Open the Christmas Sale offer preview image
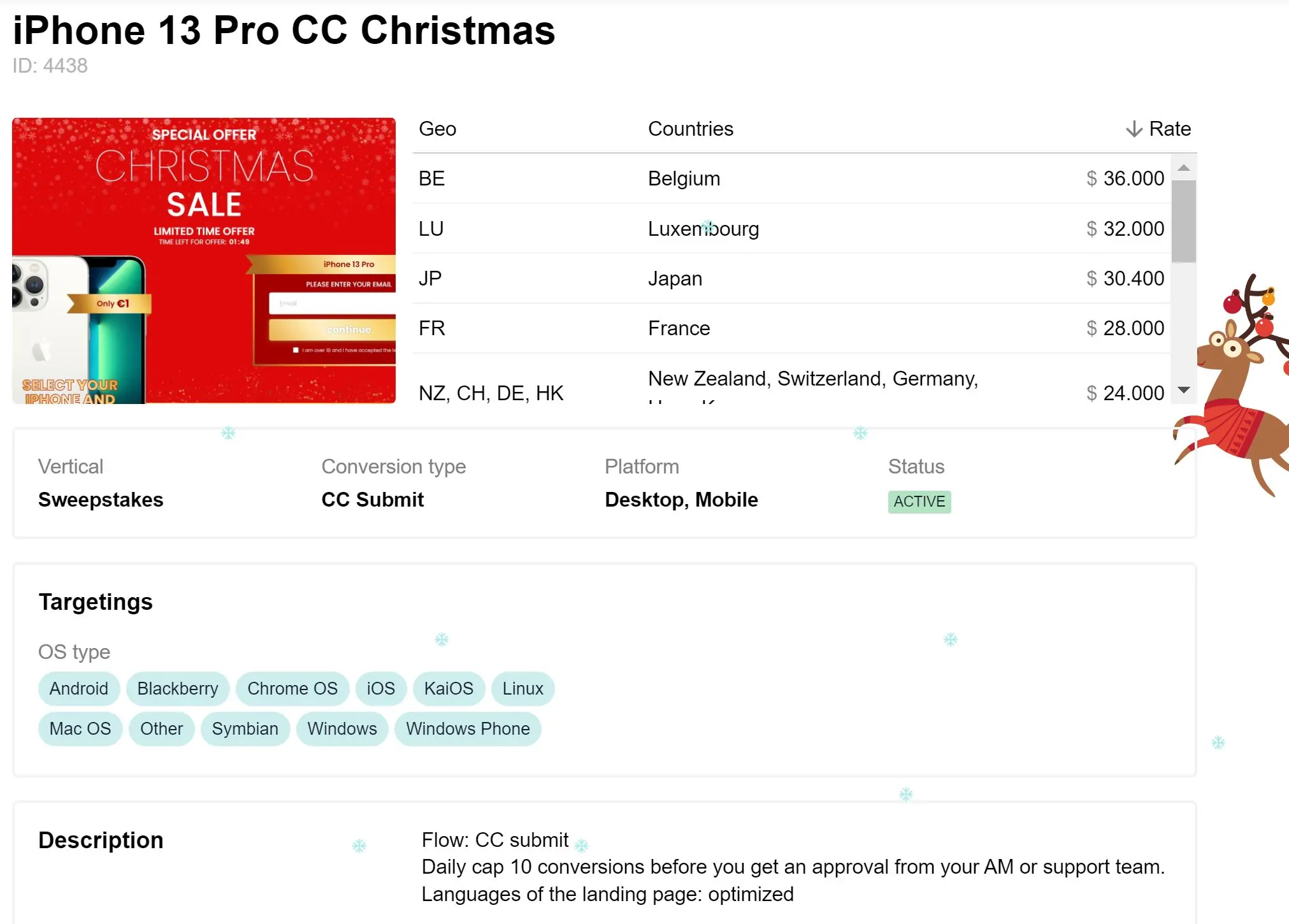 204,261
